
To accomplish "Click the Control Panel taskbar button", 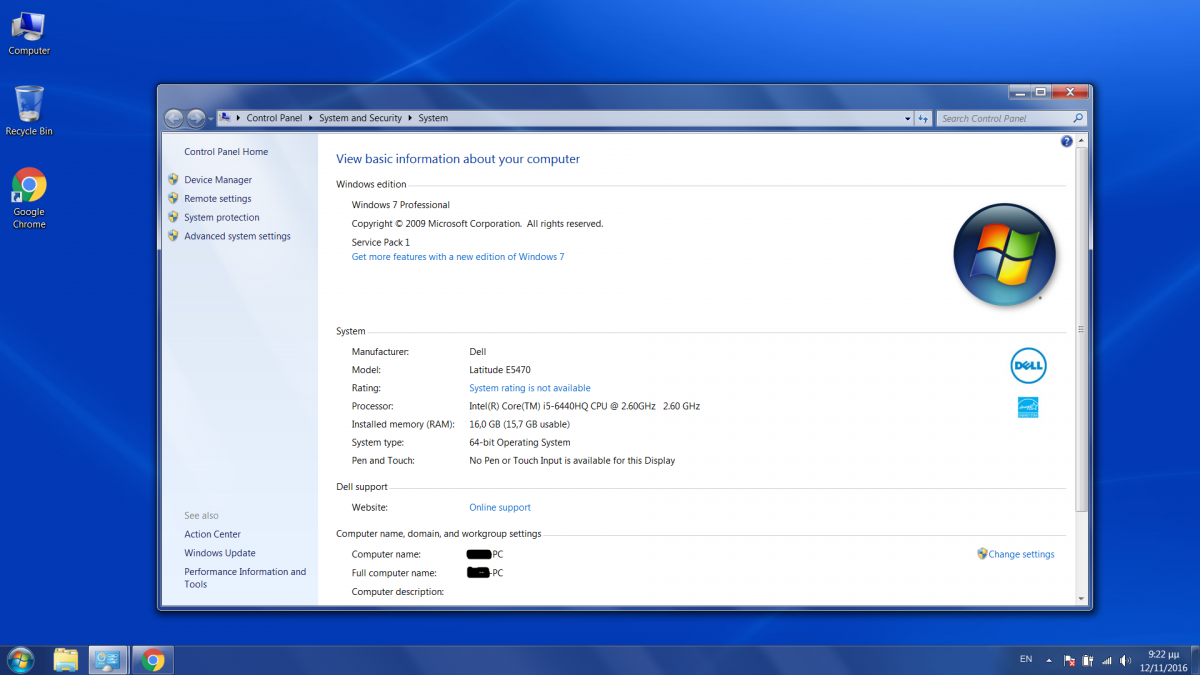I will [x=108, y=660].
